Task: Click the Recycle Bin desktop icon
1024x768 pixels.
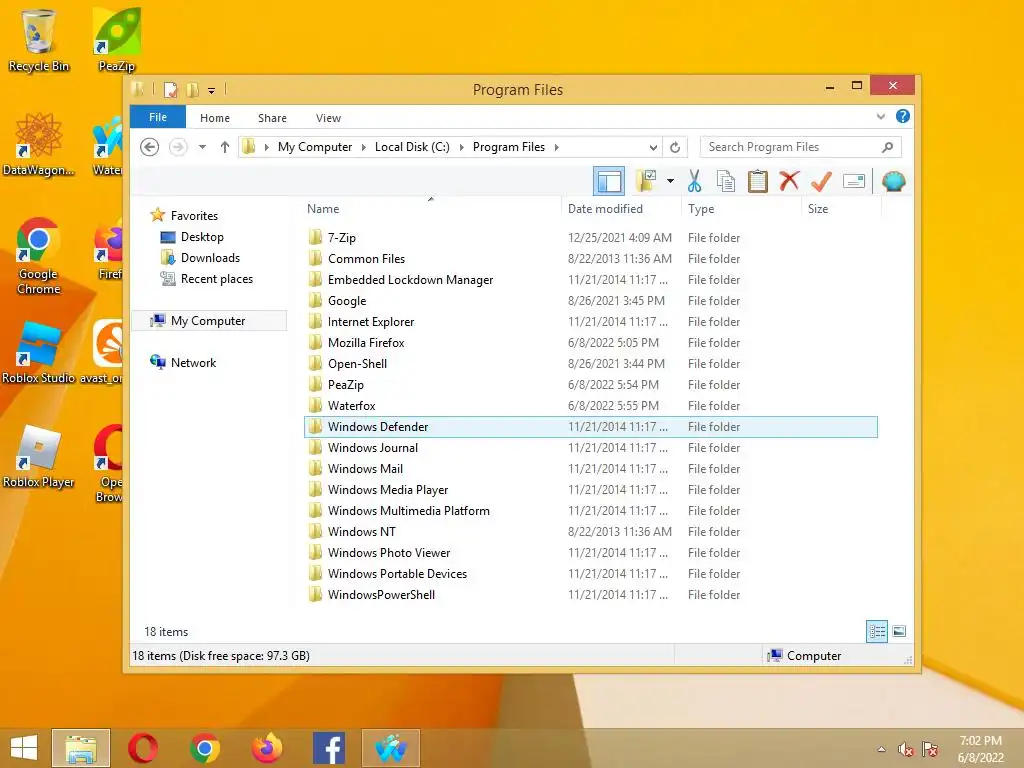Action: coord(39,40)
